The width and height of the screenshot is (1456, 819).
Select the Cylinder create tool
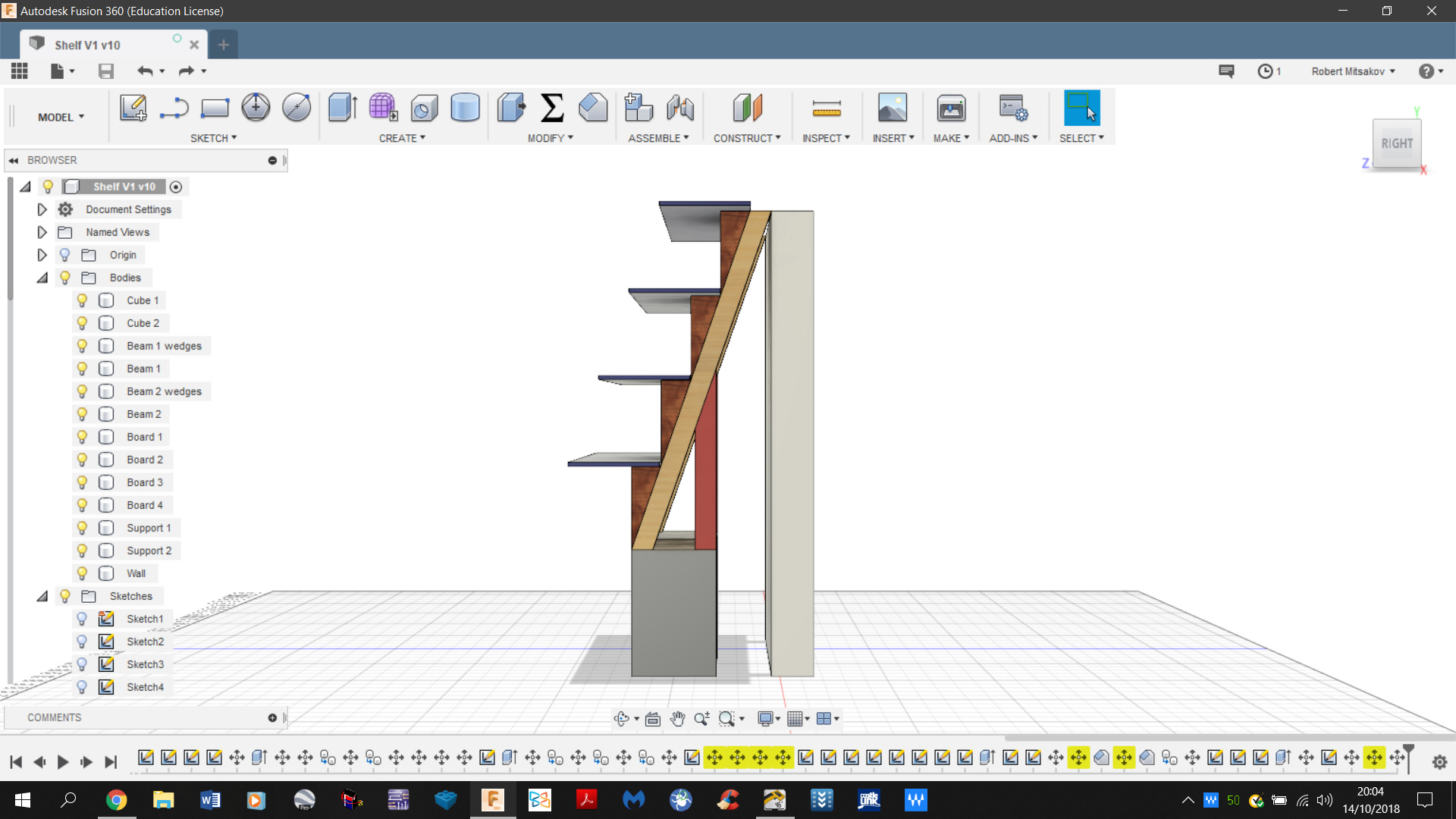[465, 108]
